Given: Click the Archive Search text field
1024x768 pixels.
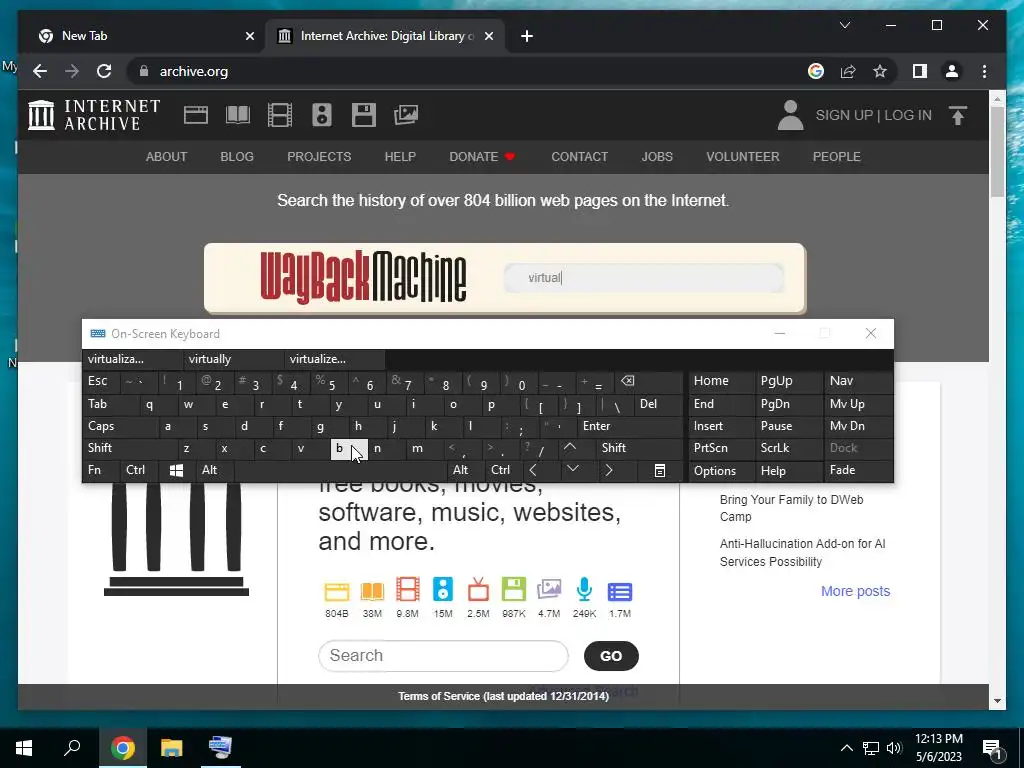Looking at the screenshot, I should pos(443,656).
